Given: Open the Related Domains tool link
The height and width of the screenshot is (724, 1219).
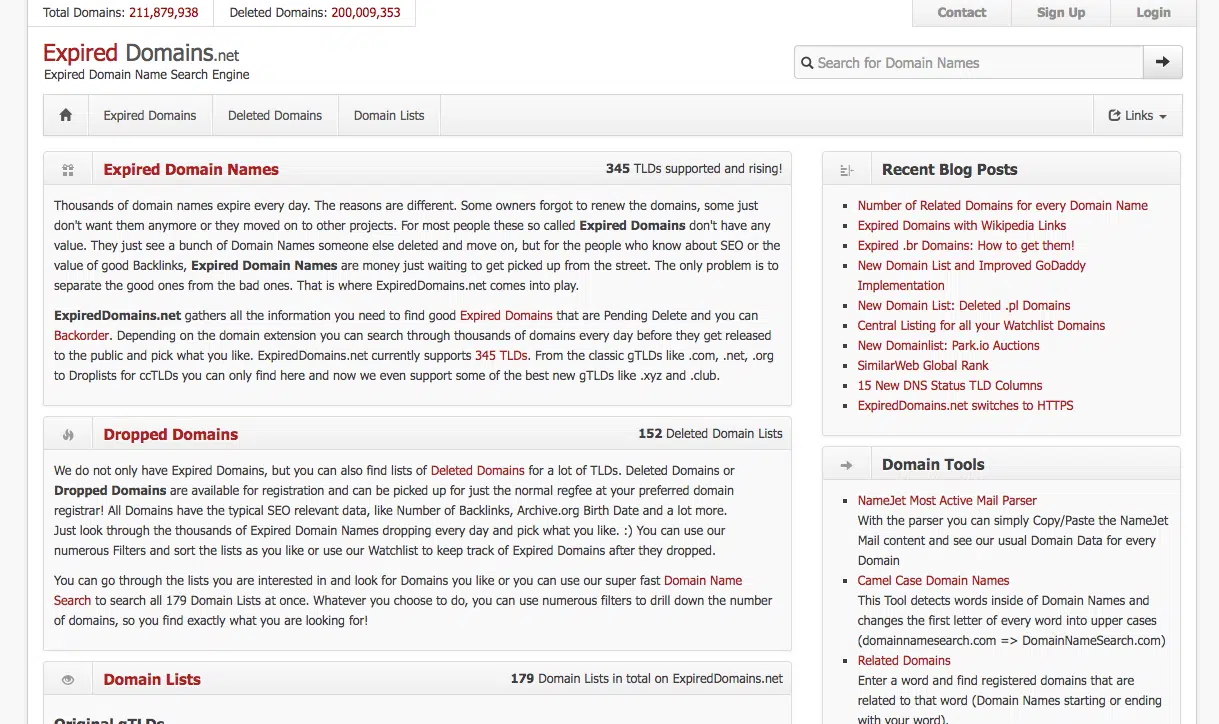Looking at the screenshot, I should [x=904, y=660].
